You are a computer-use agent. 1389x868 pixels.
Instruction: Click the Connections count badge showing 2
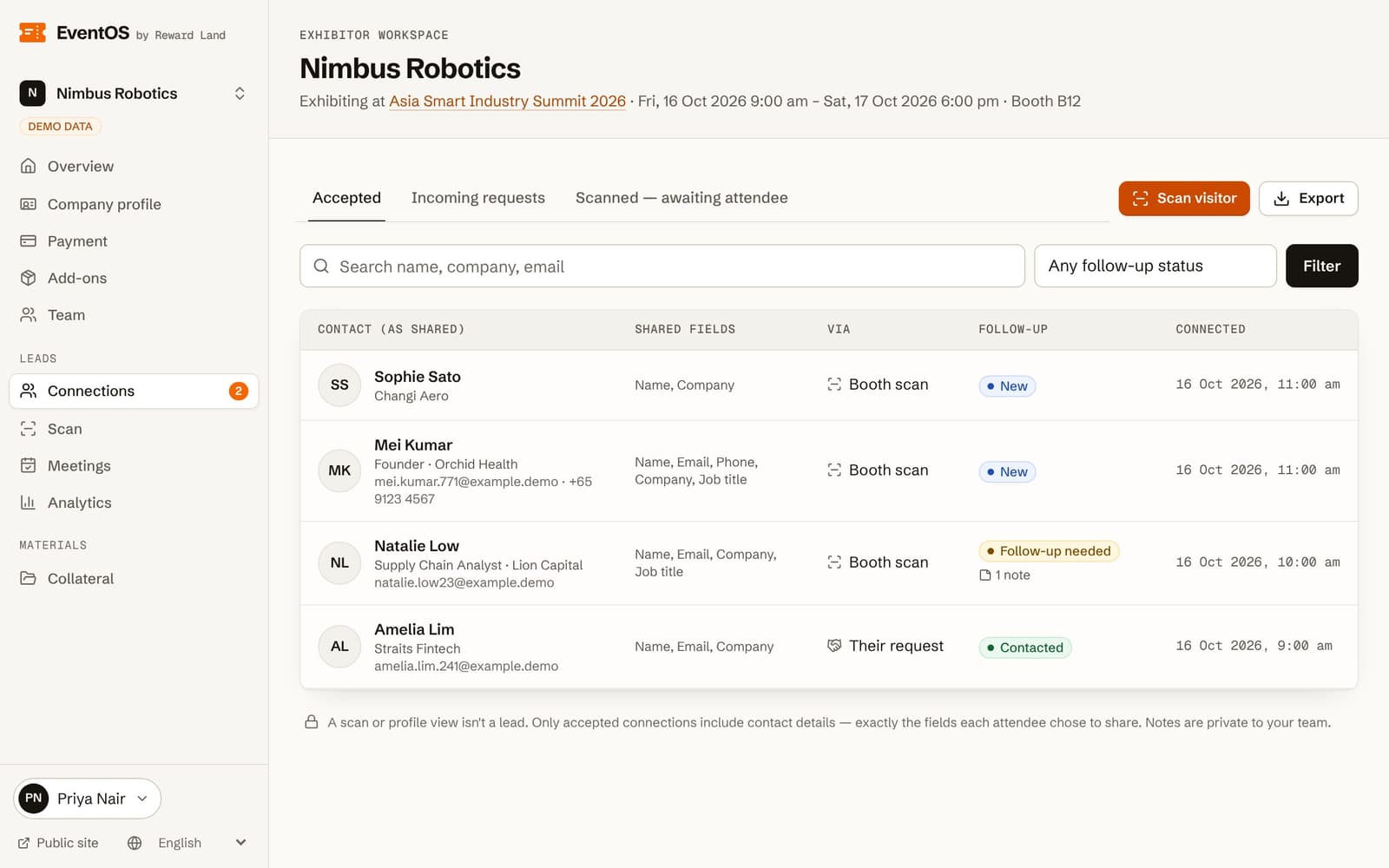pos(238,391)
